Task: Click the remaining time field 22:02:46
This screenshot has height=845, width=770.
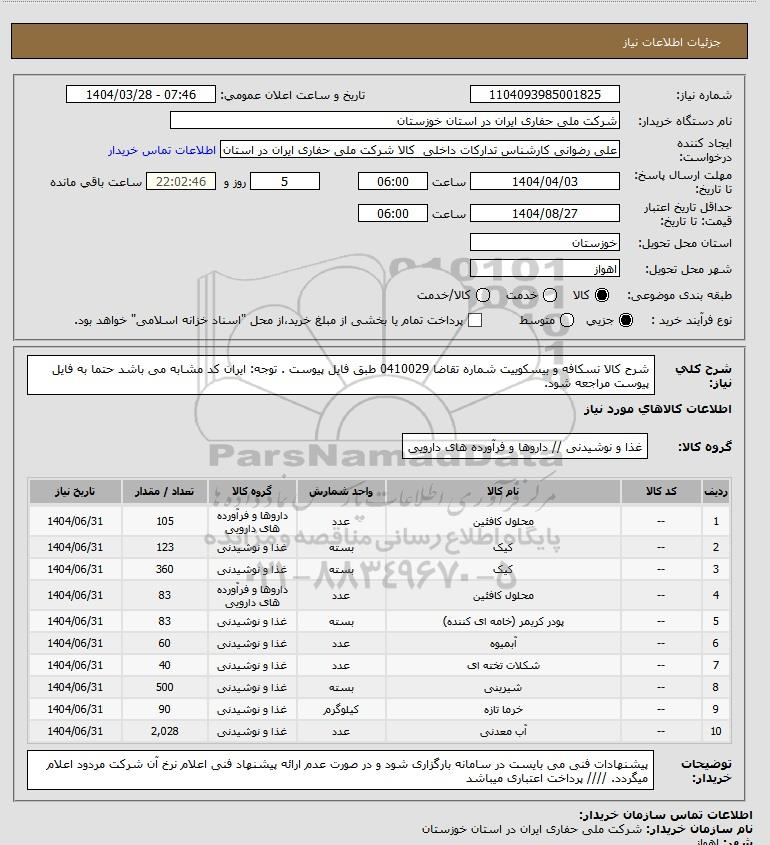Action: coord(181,181)
